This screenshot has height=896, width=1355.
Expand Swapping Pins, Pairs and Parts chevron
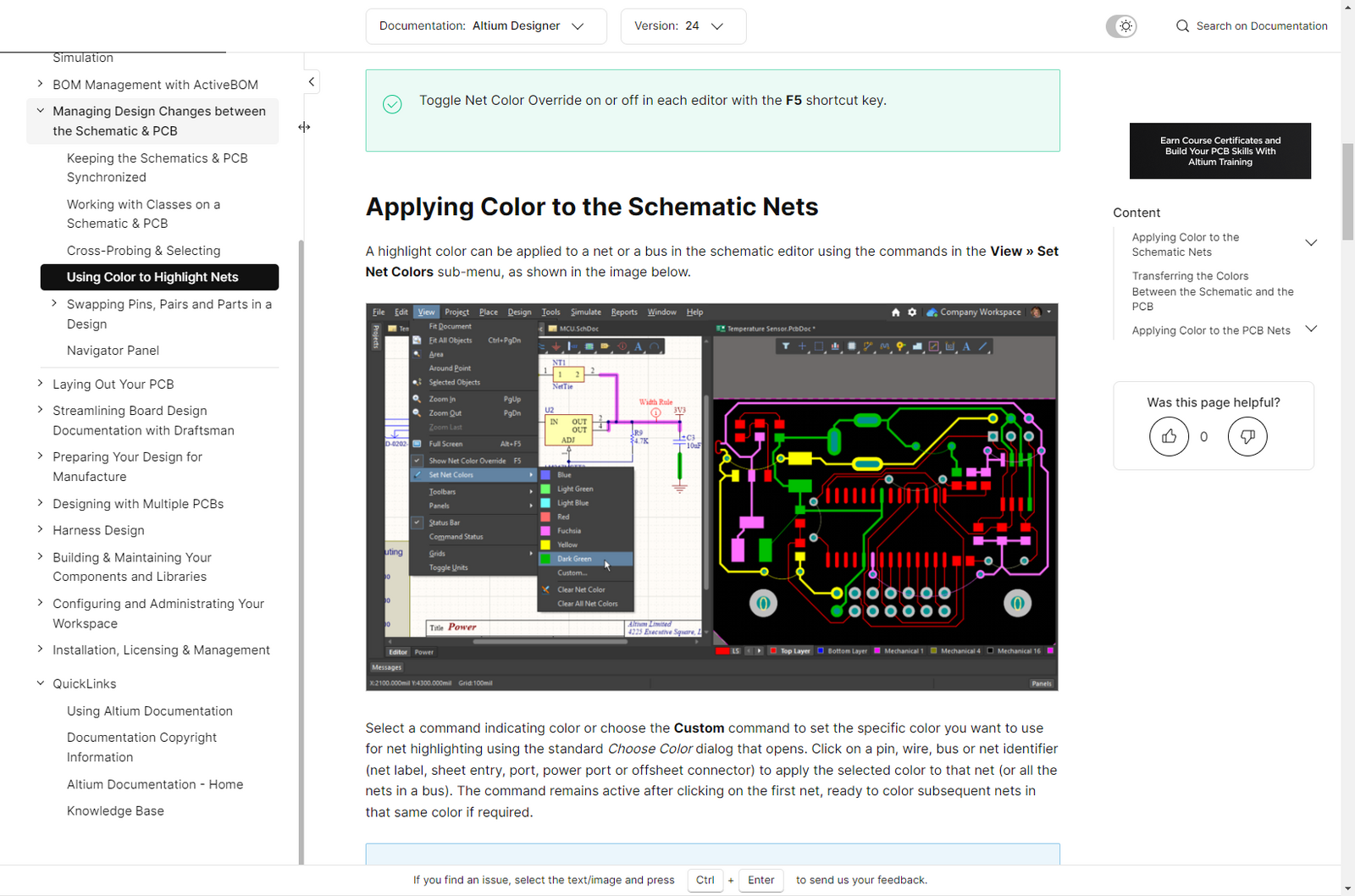[x=54, y=303]
